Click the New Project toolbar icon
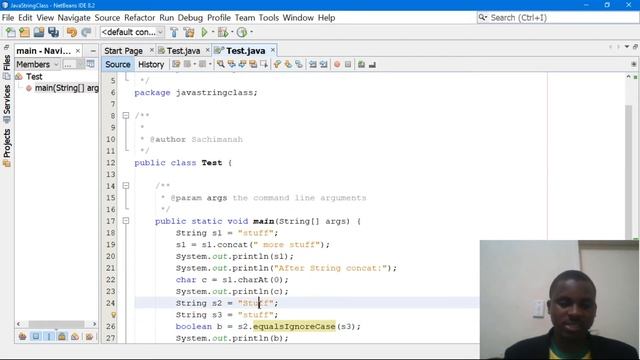This screenshot has height=360, width=640. click(x=24, y=32)
